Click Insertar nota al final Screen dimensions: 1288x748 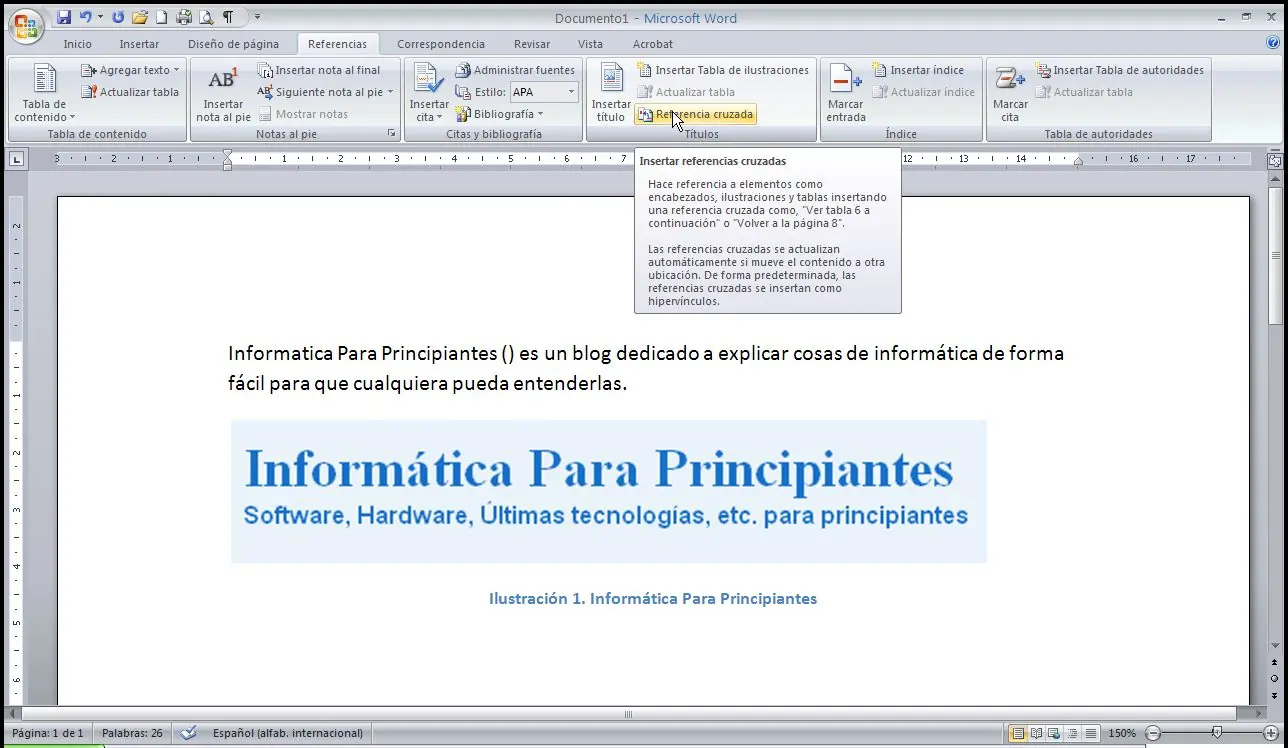[x=319, y=70]
